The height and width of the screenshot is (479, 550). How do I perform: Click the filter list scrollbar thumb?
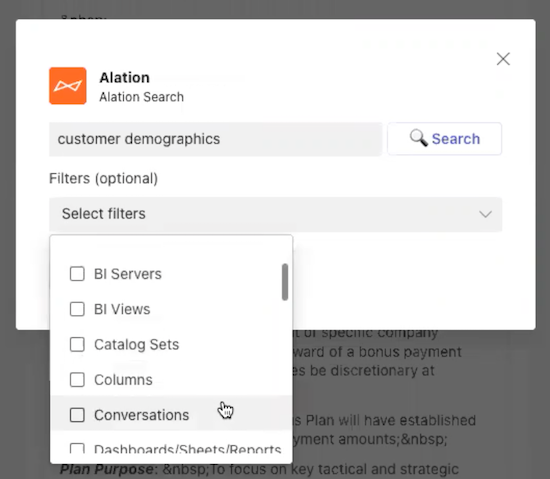click(285, 282)
